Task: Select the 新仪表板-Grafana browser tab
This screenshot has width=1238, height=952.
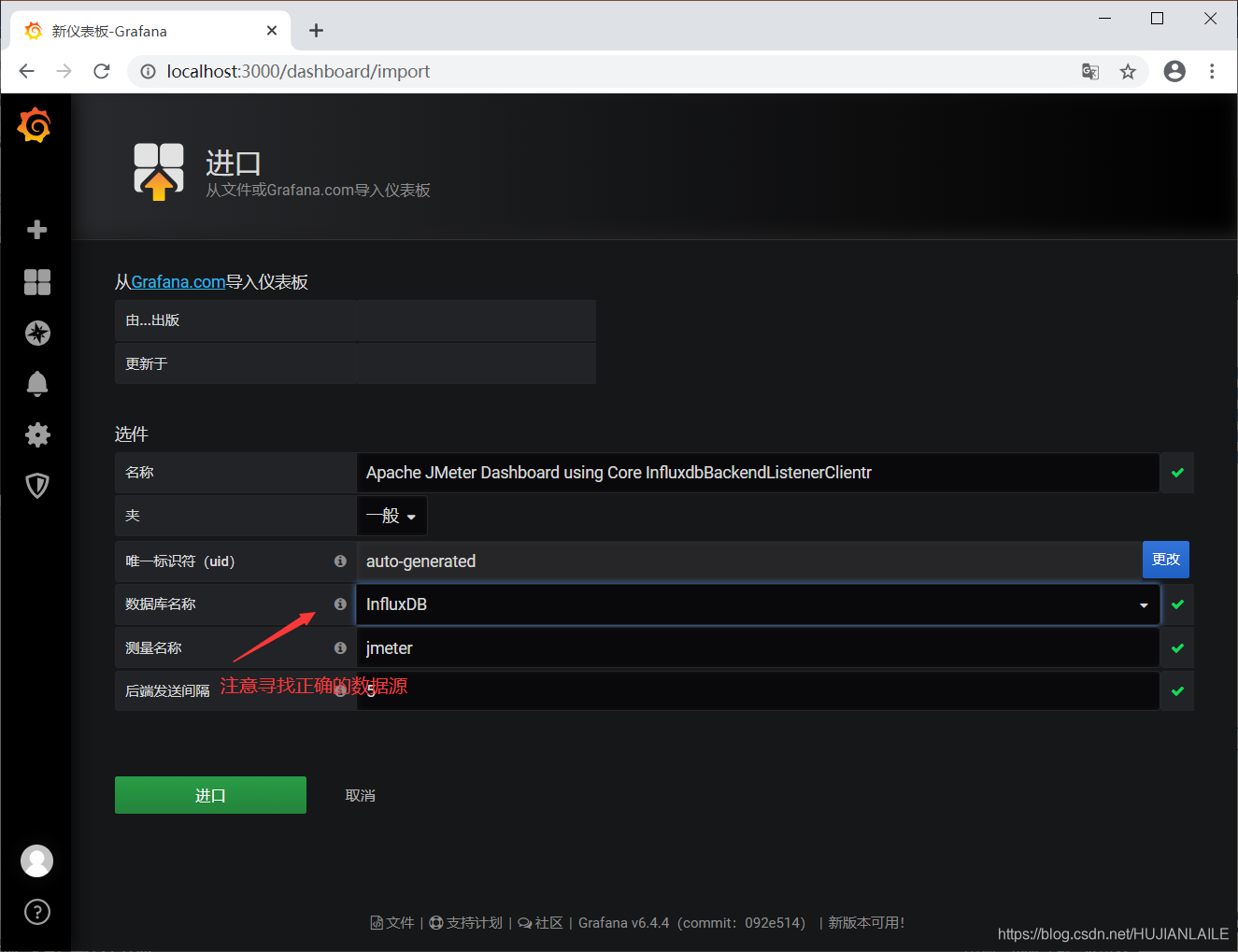Action: tap(151, 31)
